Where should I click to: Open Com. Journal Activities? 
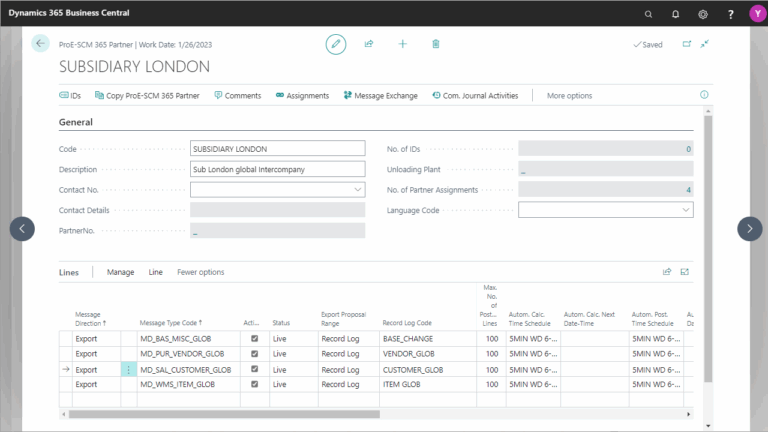click(x=475, y=96)
